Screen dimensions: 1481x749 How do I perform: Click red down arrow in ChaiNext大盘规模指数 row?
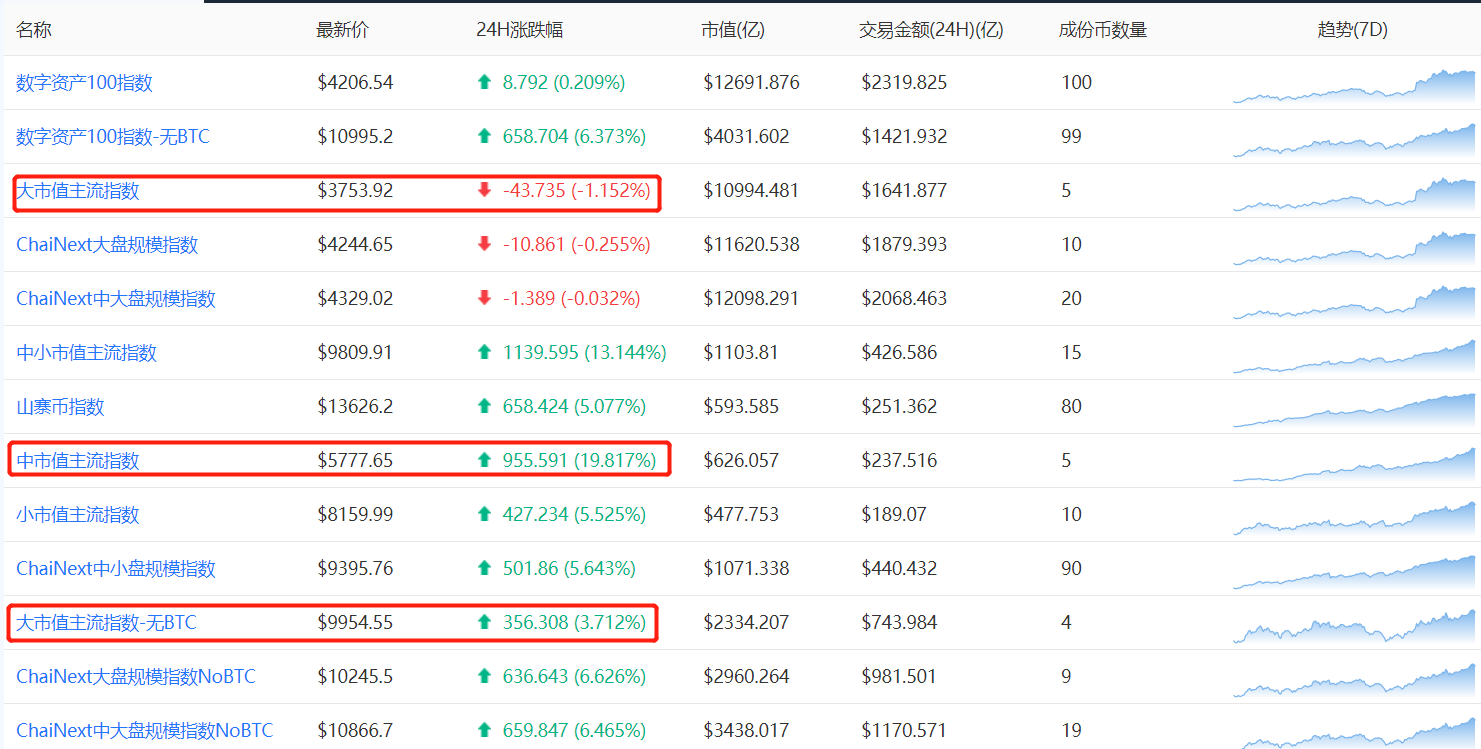485,245
